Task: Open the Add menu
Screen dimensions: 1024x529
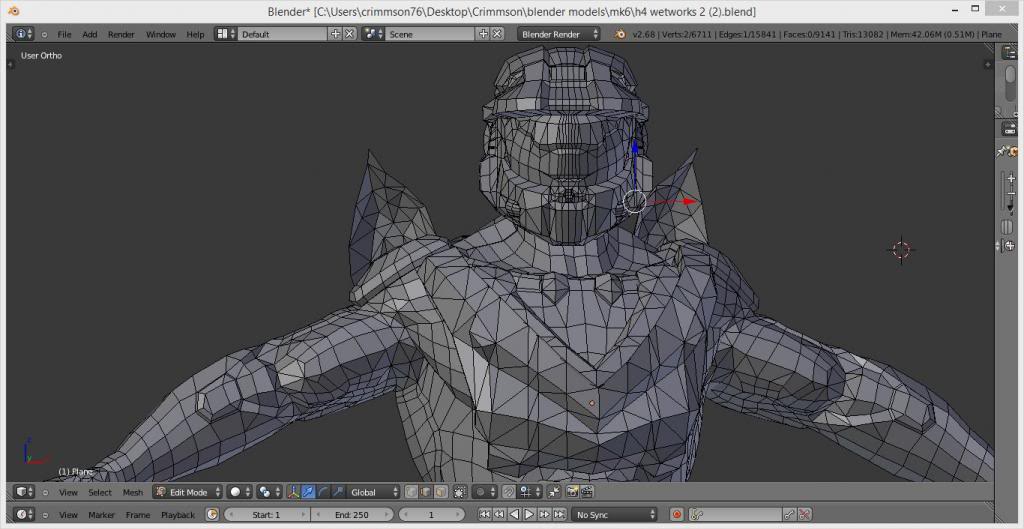Action: (x=89, y=34)
